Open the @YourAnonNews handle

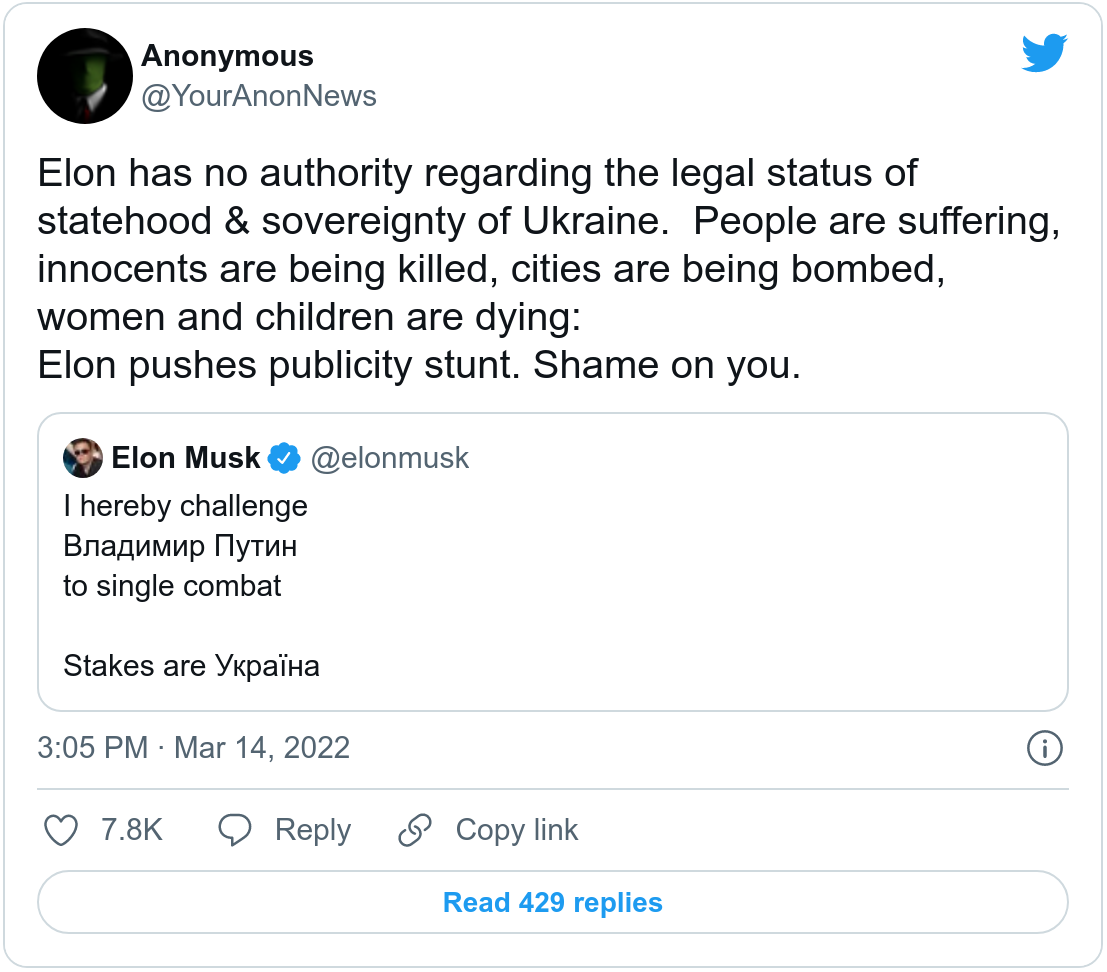(259, 96)
